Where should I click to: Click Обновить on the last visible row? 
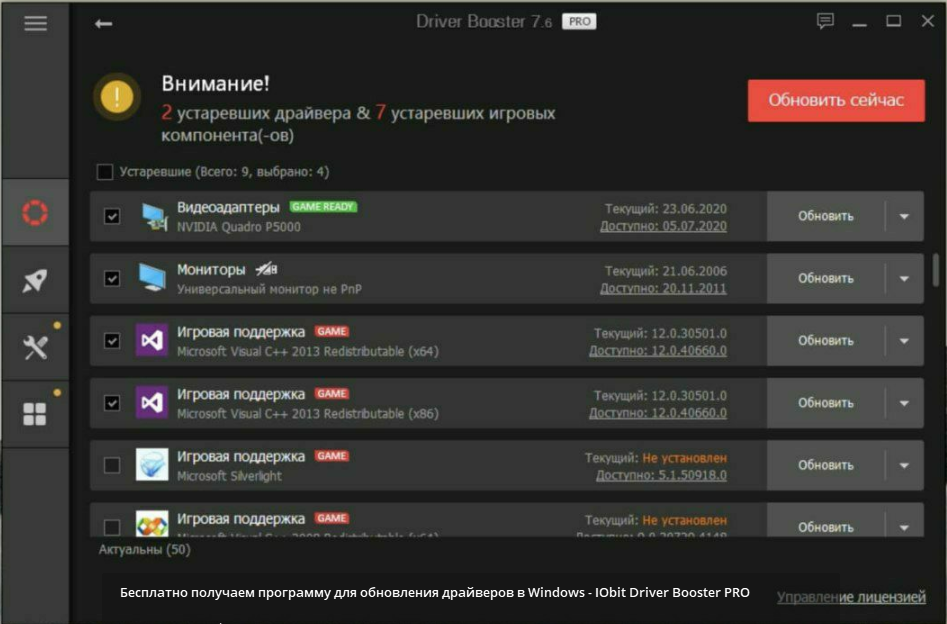tap(826, 527)
